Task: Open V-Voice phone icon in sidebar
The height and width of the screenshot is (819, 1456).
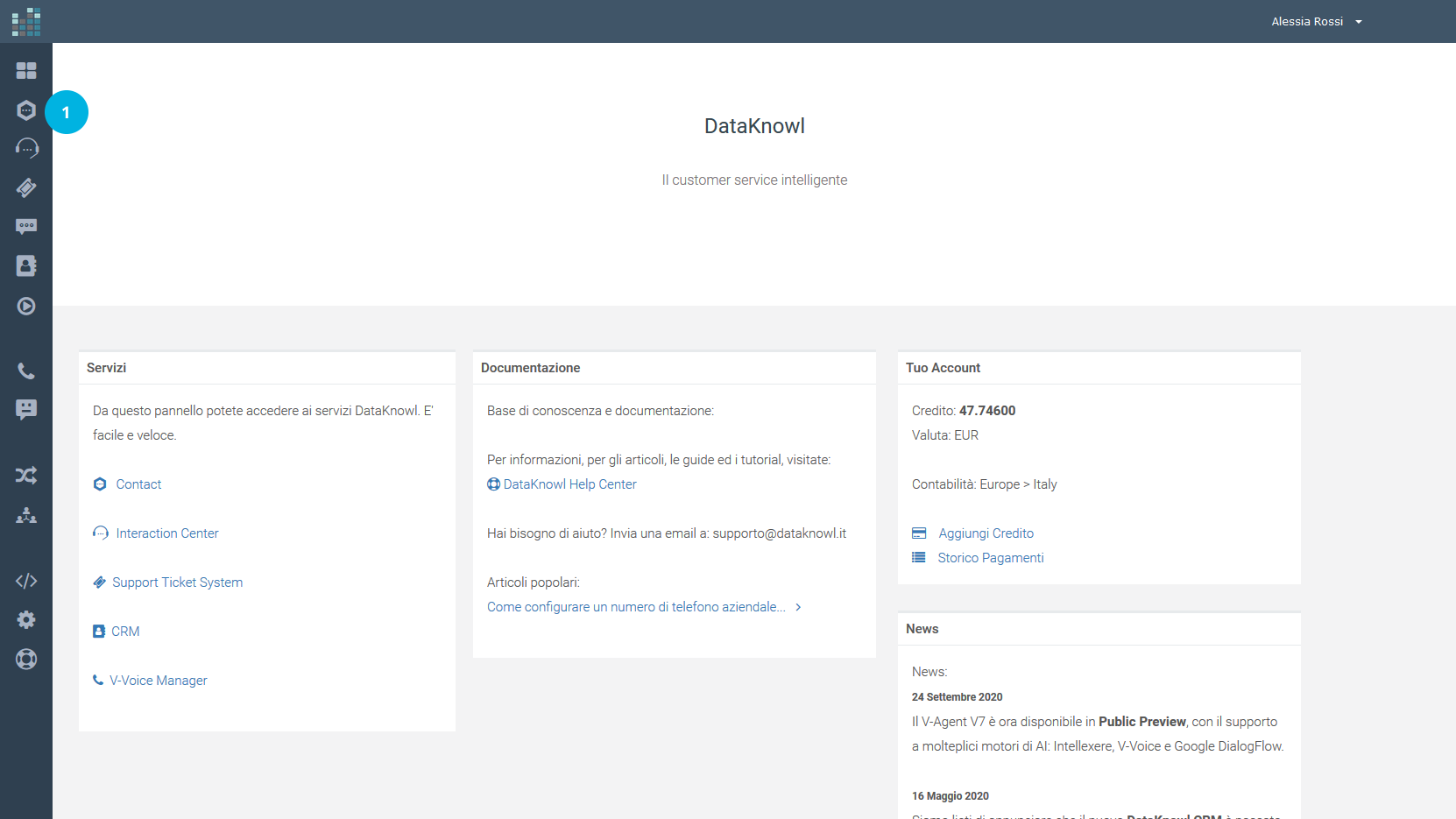Action: [x=26, y=371]
